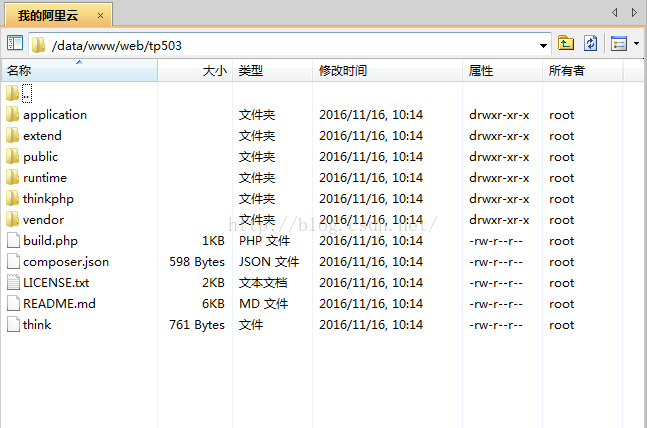
Task: Sort by the 属性 column header
Action: (502, 70)
